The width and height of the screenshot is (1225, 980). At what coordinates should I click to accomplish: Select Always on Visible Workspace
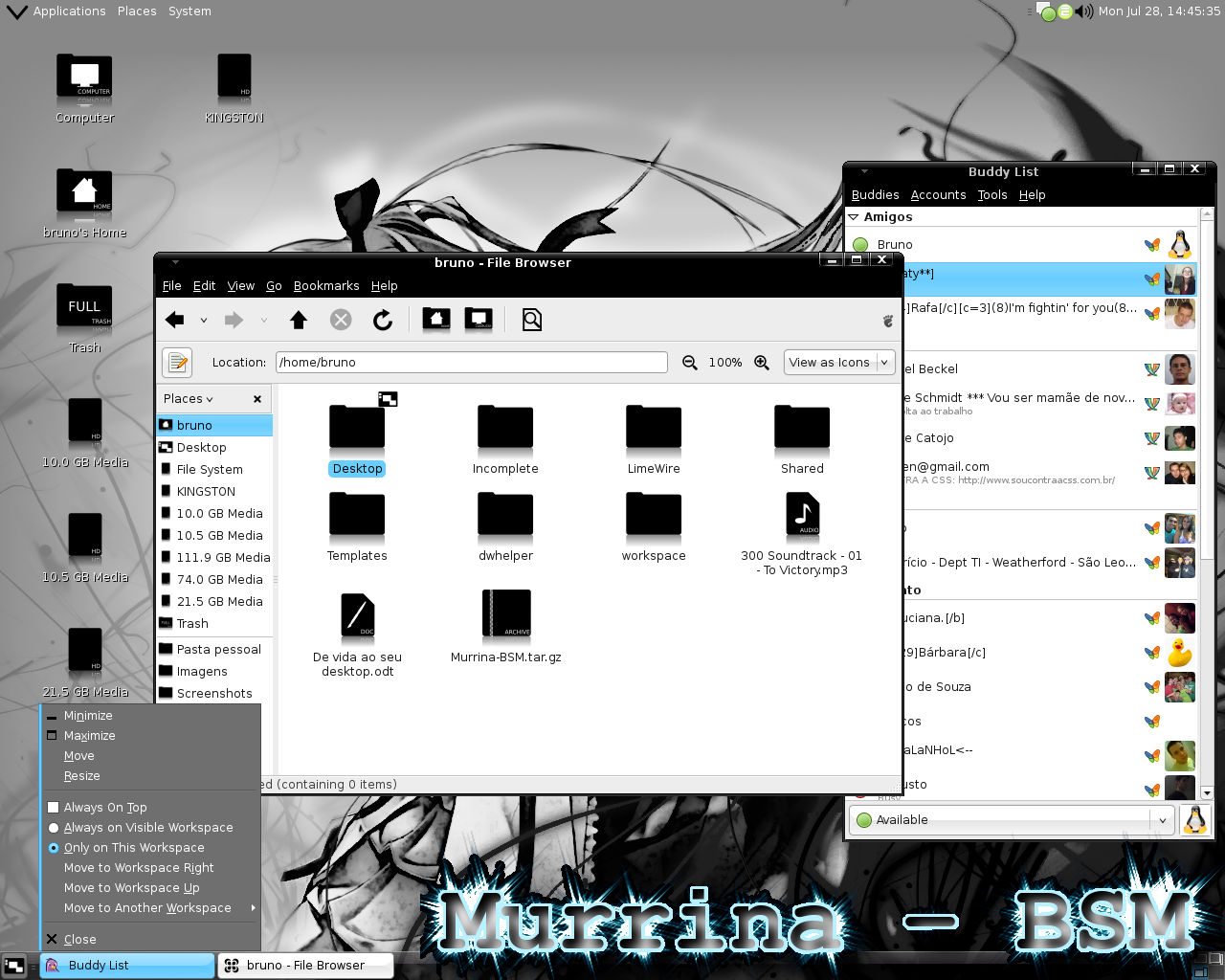[x=151, y=828]
